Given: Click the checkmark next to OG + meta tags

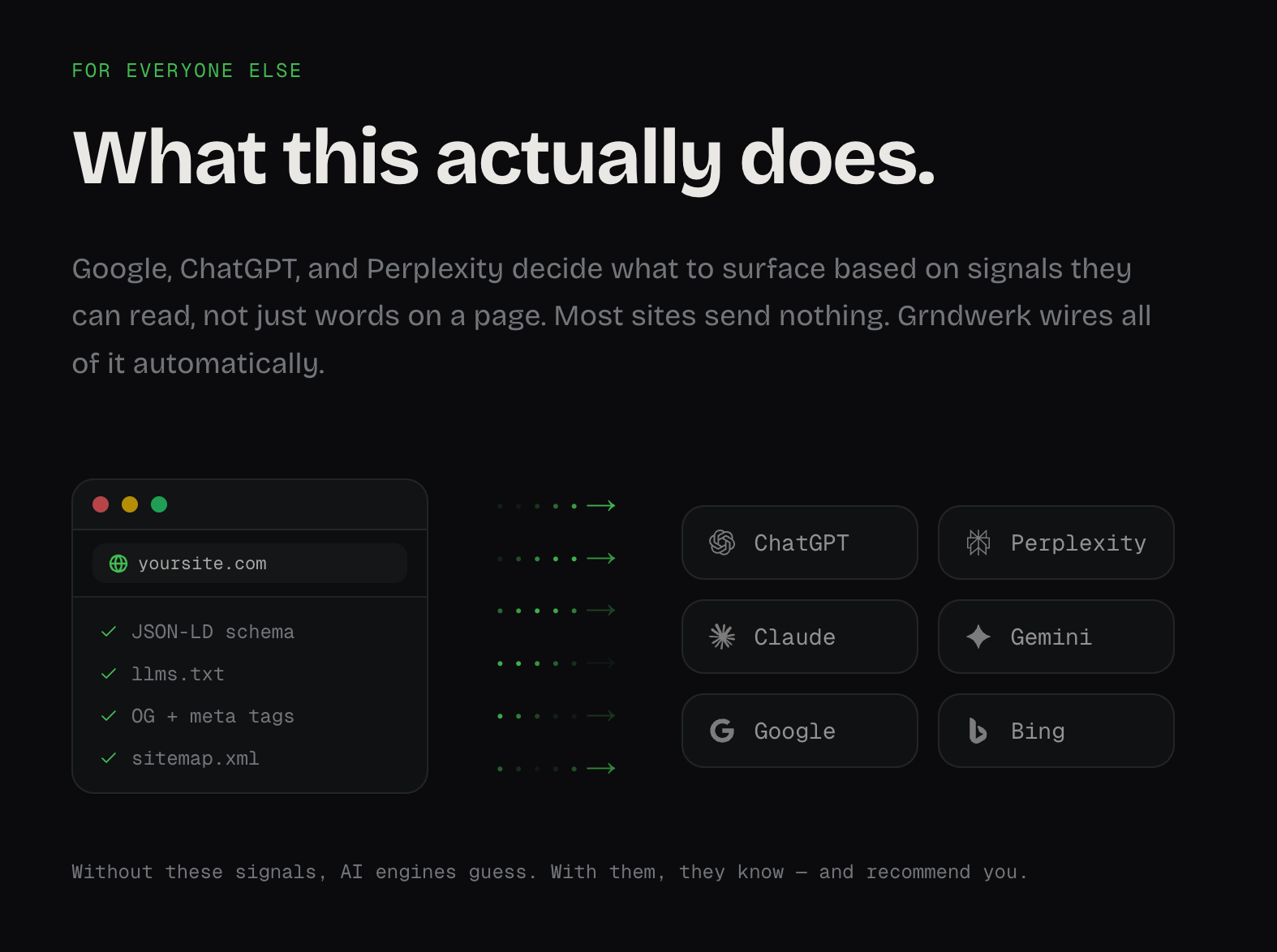Looking at the screenshot, I should (x=109, y=716).
